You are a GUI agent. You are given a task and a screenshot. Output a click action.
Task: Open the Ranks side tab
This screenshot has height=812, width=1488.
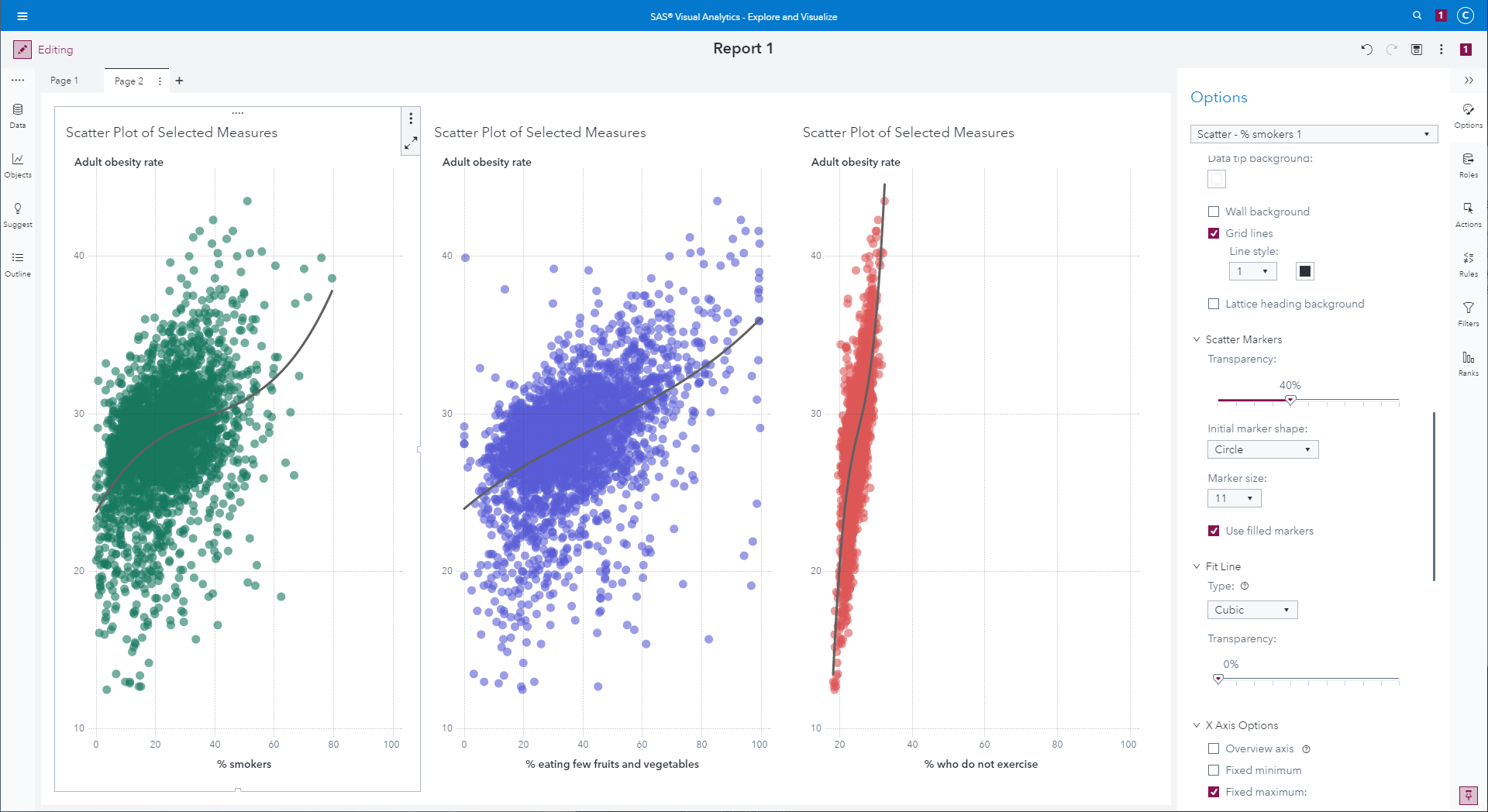pos(1469,363)
